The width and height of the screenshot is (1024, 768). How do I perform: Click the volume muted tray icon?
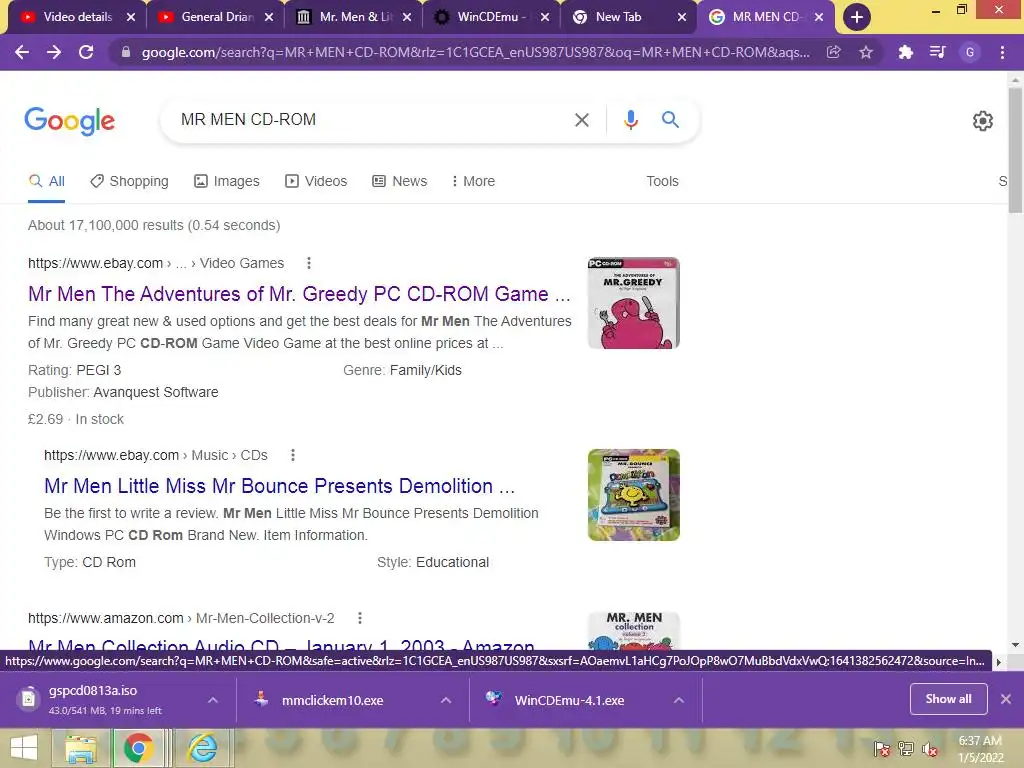pyautogui.click(x=930, y=749)
